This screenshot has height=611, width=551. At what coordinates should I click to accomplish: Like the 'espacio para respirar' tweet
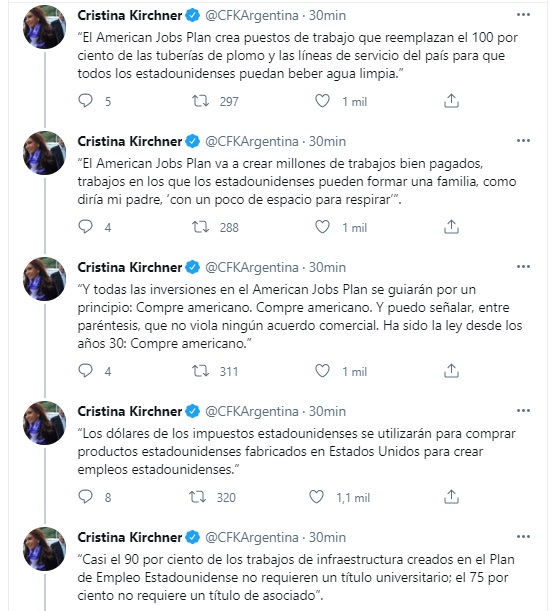(x=322, y=227)
